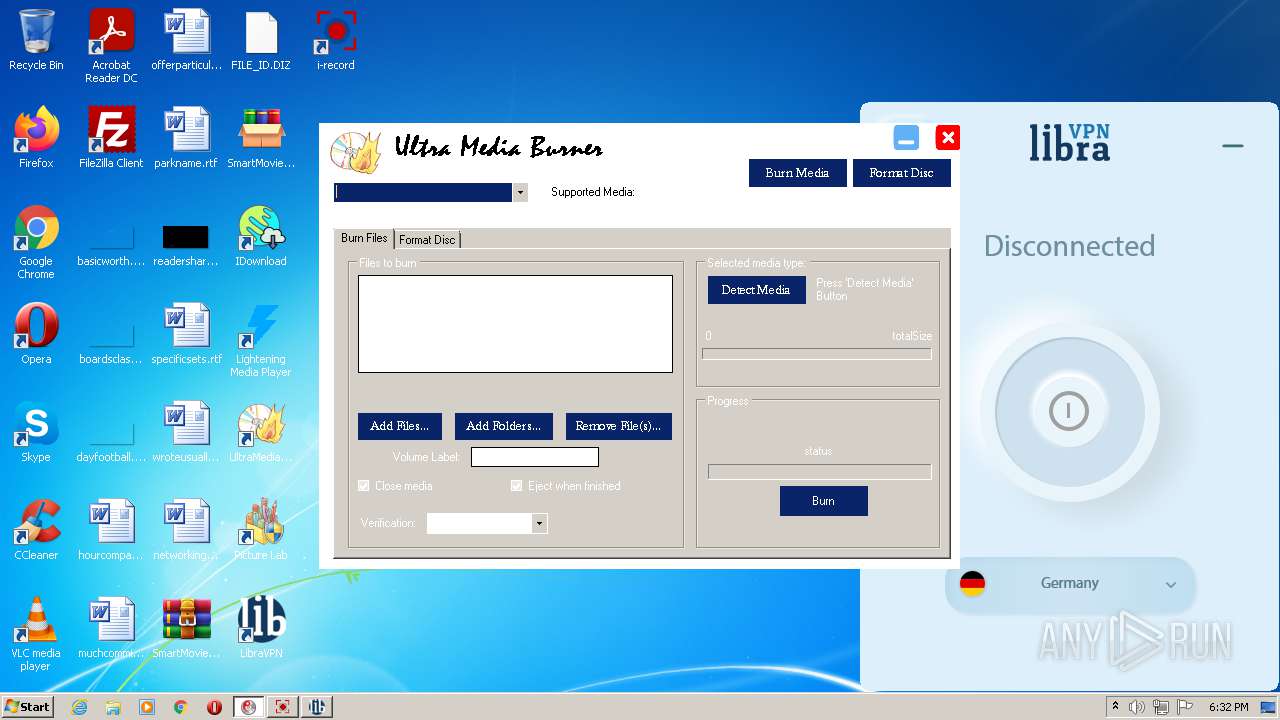The height and width of the screenshot is (720, 1280).
Task: Switch to LibraVPN taskbar button
Action: click(317, 707)
